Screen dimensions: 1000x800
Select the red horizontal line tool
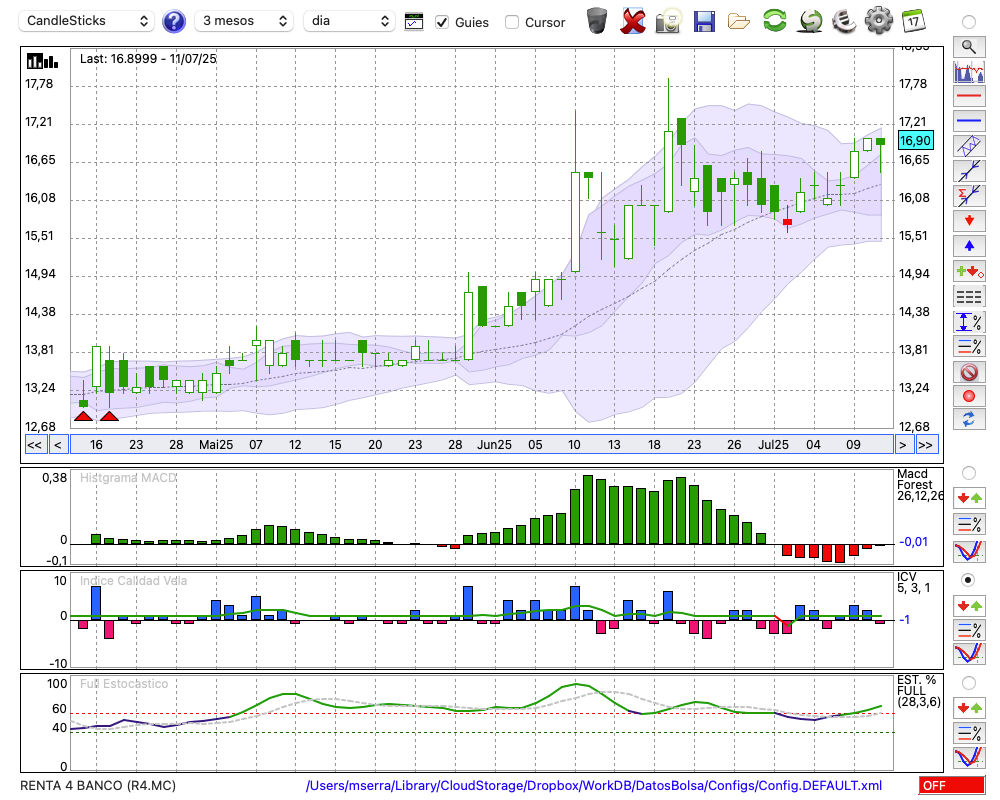[x=969, y=96]
